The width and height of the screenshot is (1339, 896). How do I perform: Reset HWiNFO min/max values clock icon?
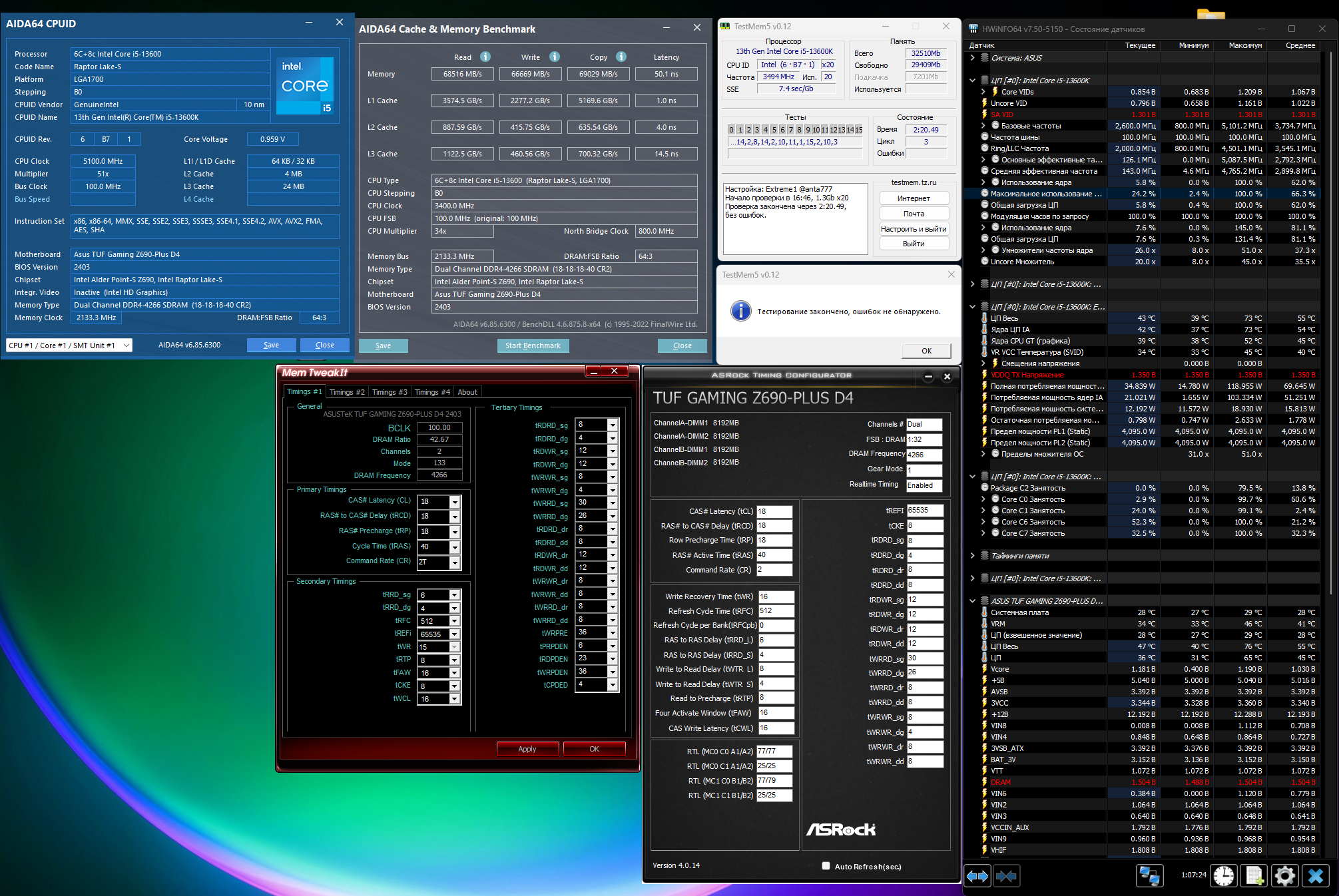pos(1223,876)
